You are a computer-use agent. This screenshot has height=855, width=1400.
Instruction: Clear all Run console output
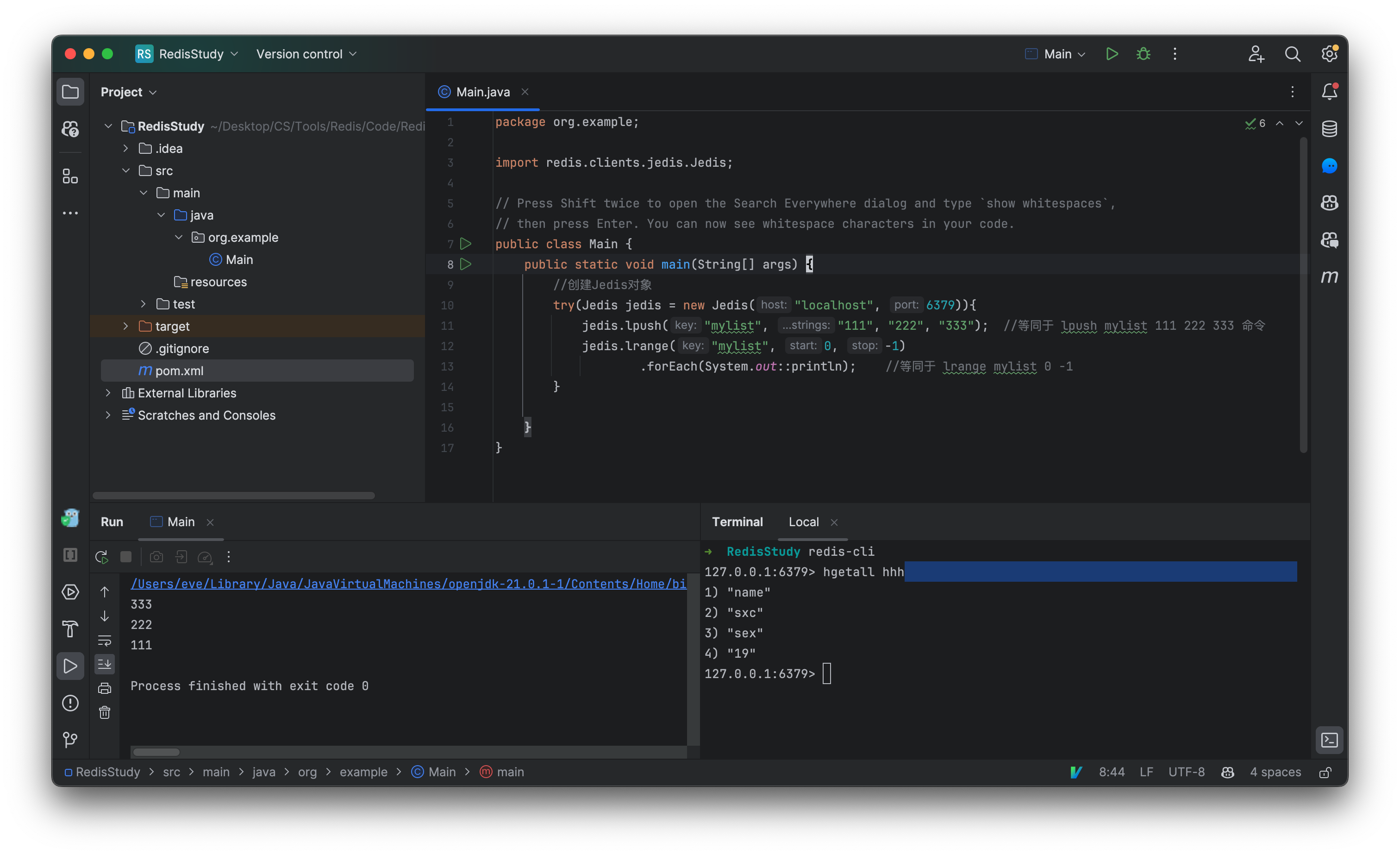click(x=105, y=712)
